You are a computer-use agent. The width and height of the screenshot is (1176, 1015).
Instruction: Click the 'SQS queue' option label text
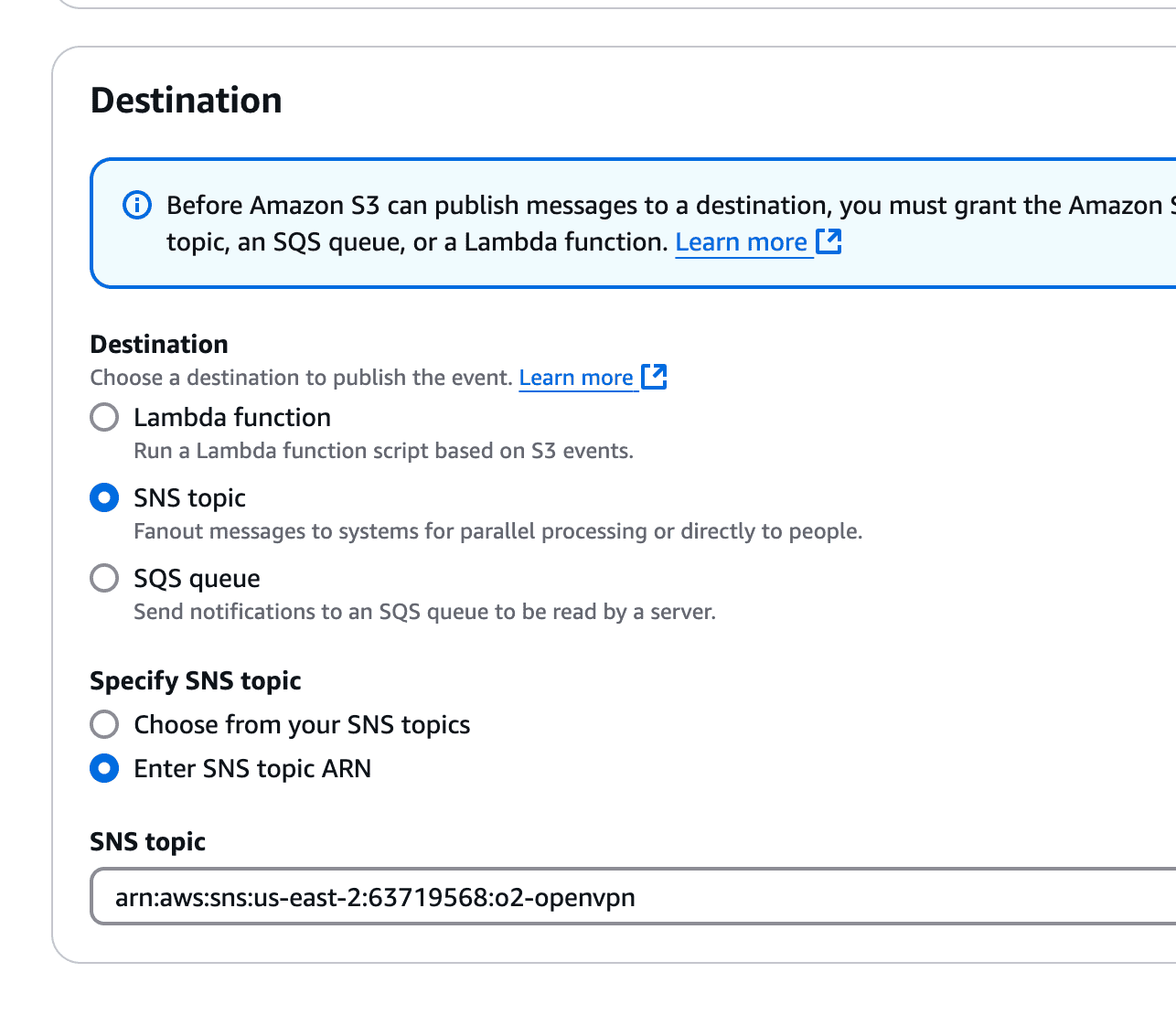[197, 579]
